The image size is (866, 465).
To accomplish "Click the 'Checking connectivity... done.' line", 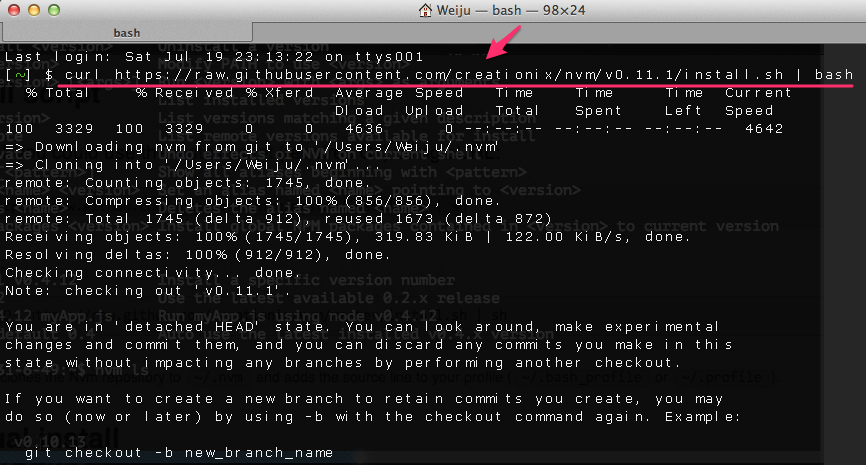I will (152, 272).
